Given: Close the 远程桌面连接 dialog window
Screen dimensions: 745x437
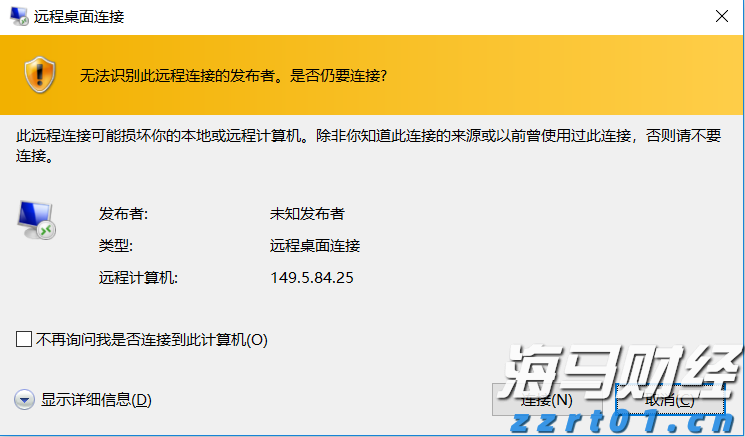Looking at the screenshot, I should [x=721, y=17].
